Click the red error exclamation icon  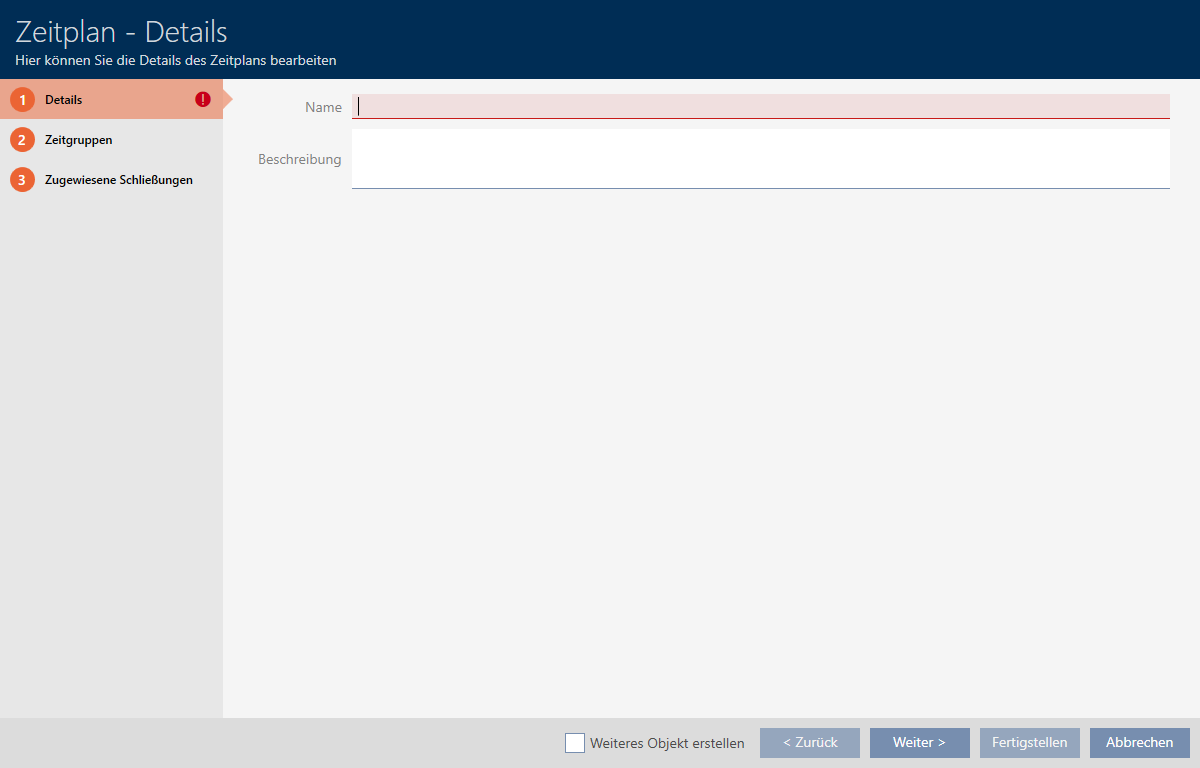click(x=203, y=100)
